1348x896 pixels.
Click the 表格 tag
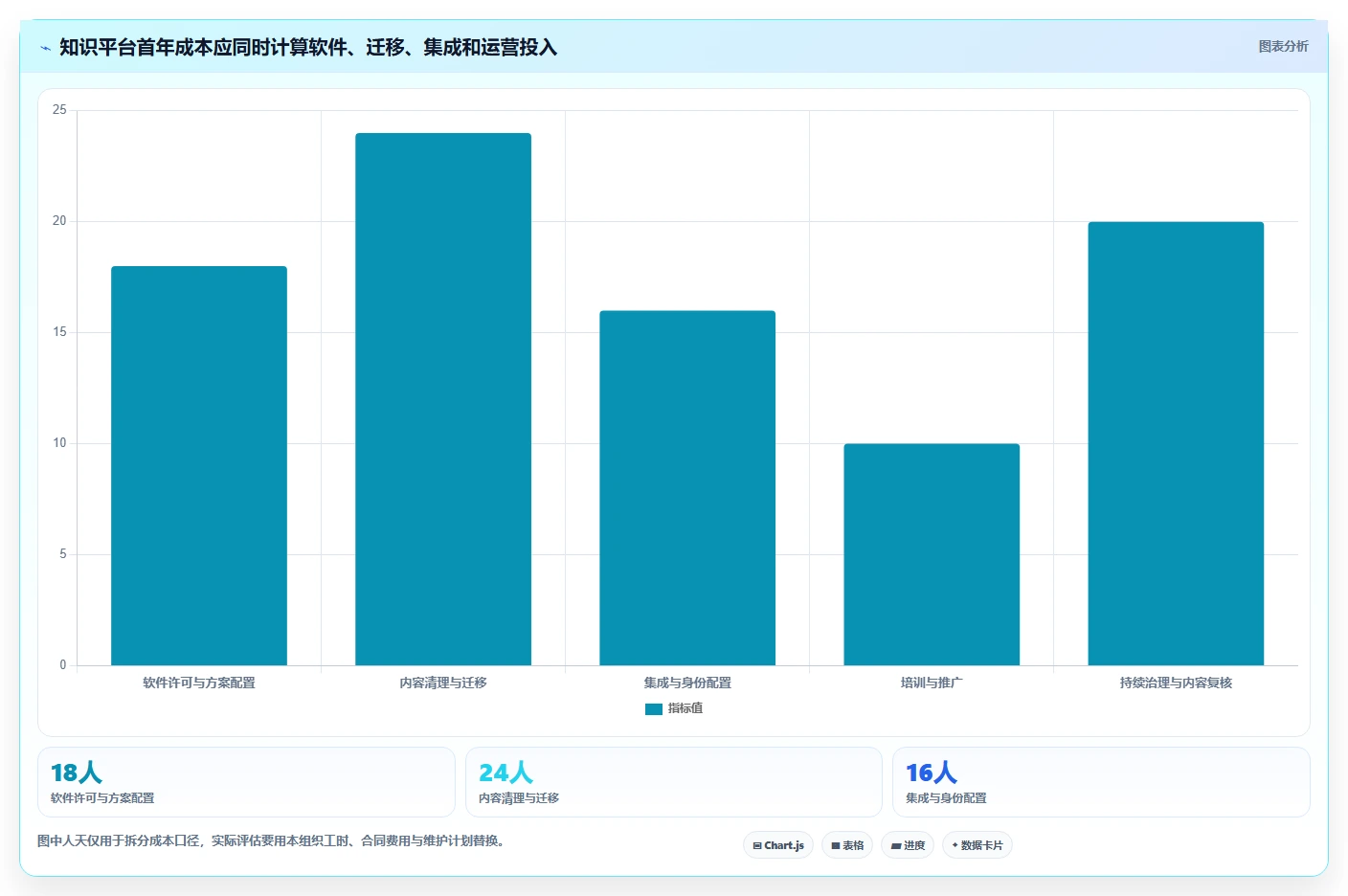(x=847, y=845)
